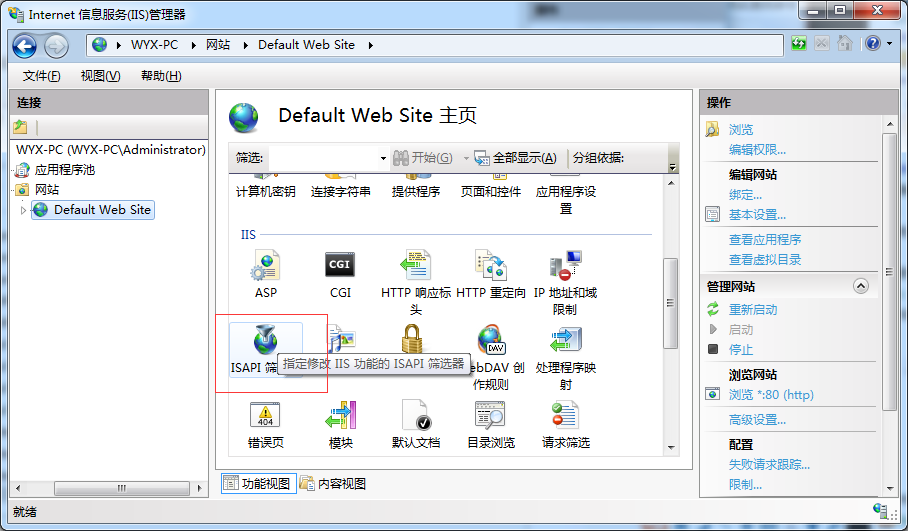Open 应用程序设置 feature
This screenshot has width=908, height=531.
pos(566,195)
